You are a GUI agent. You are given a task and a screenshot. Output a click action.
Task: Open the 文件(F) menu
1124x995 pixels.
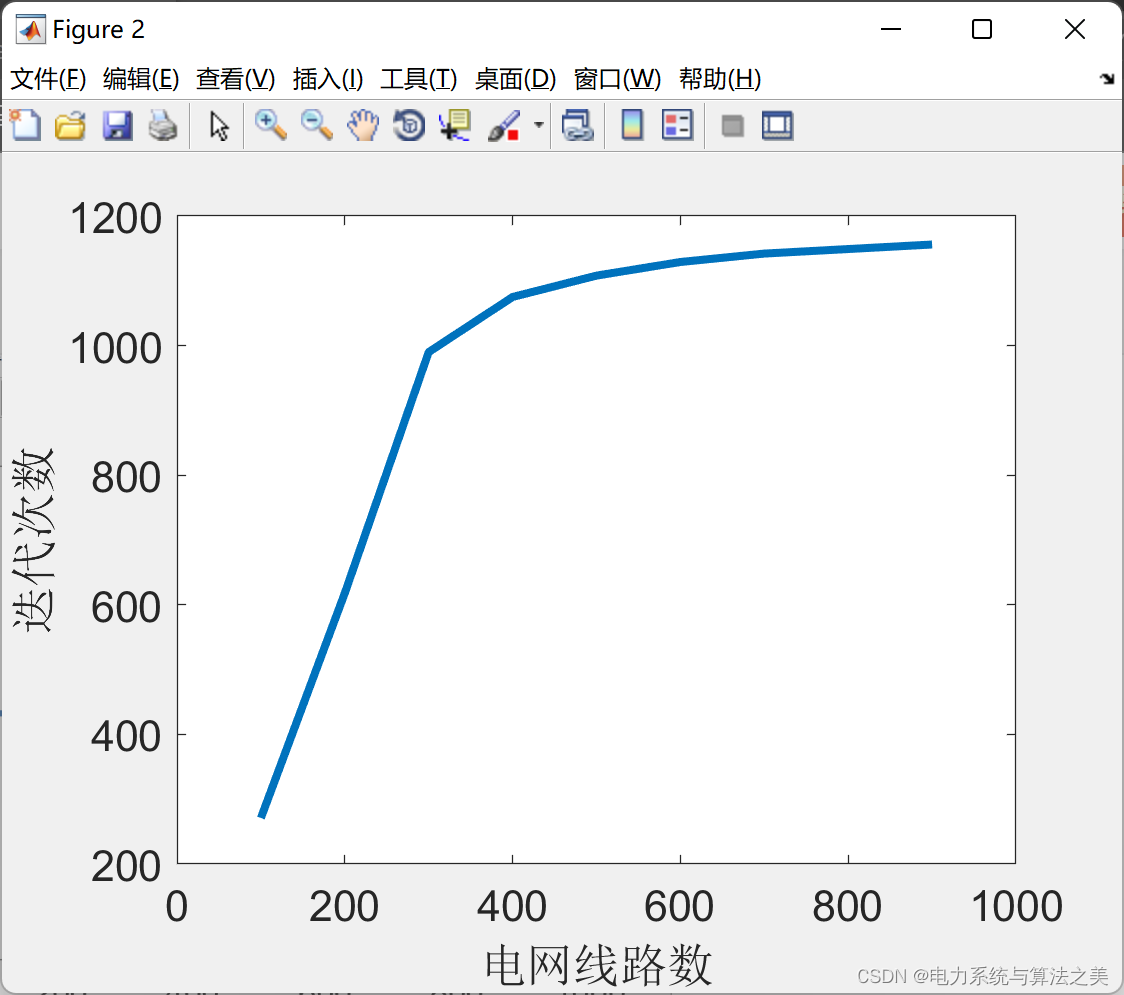(48, 79)
